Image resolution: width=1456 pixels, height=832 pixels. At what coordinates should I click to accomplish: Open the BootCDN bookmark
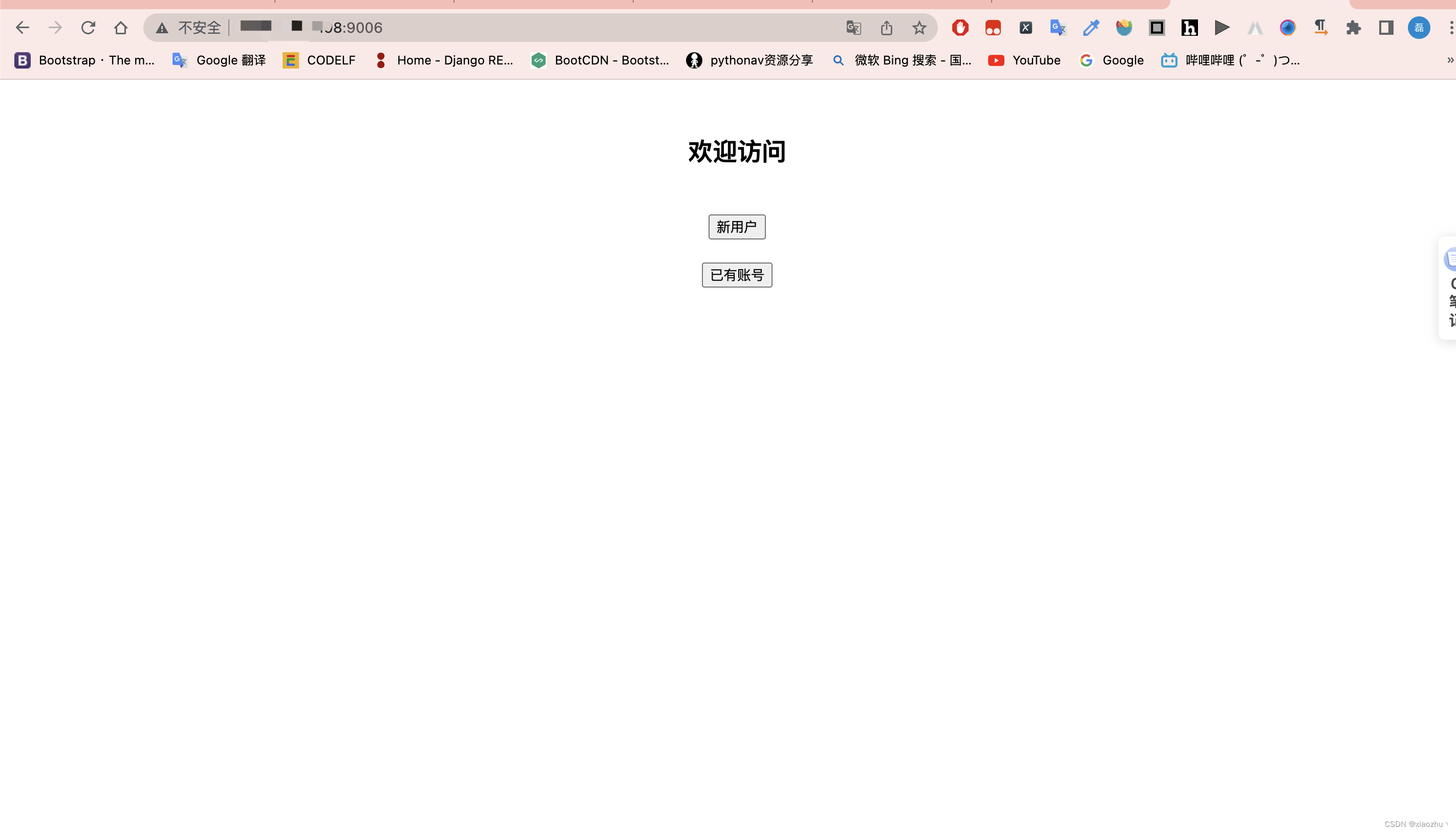click(x=600, y=60)
